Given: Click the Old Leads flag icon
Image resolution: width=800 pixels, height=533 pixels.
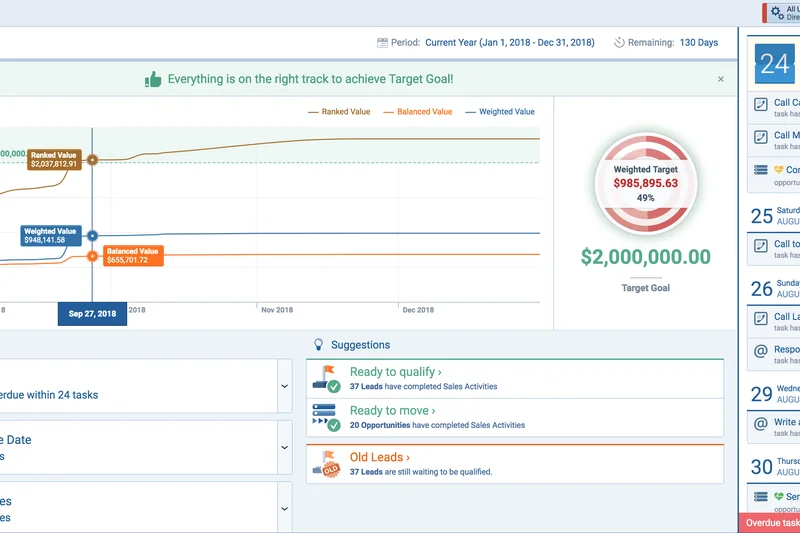Looking at the screenshot, I should pyautogui.click(x=327, y=464).
